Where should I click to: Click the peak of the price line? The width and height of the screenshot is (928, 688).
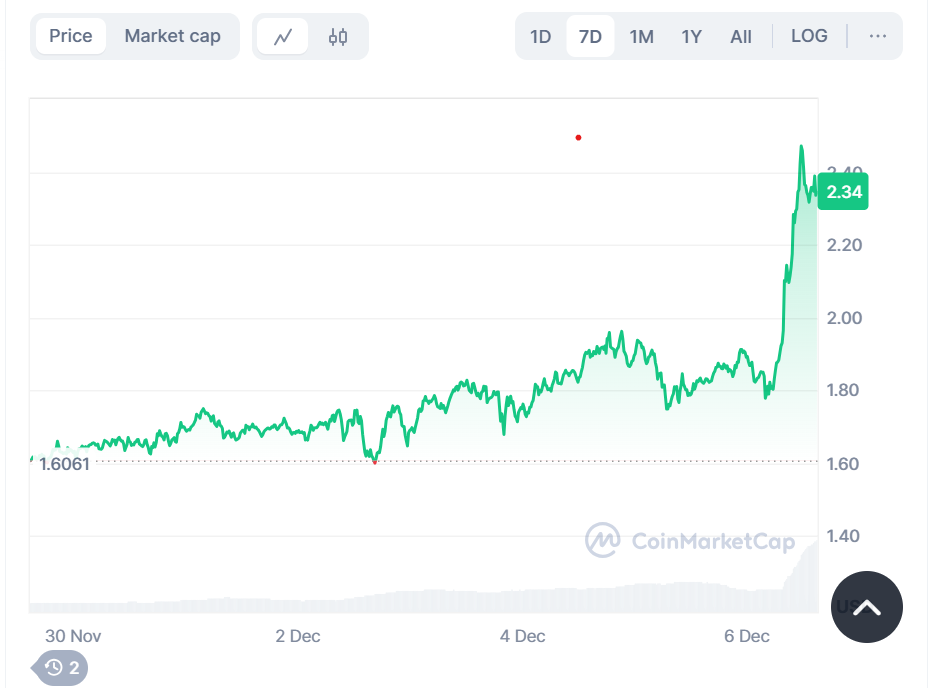pyautogui.click(x=801, y=147)
